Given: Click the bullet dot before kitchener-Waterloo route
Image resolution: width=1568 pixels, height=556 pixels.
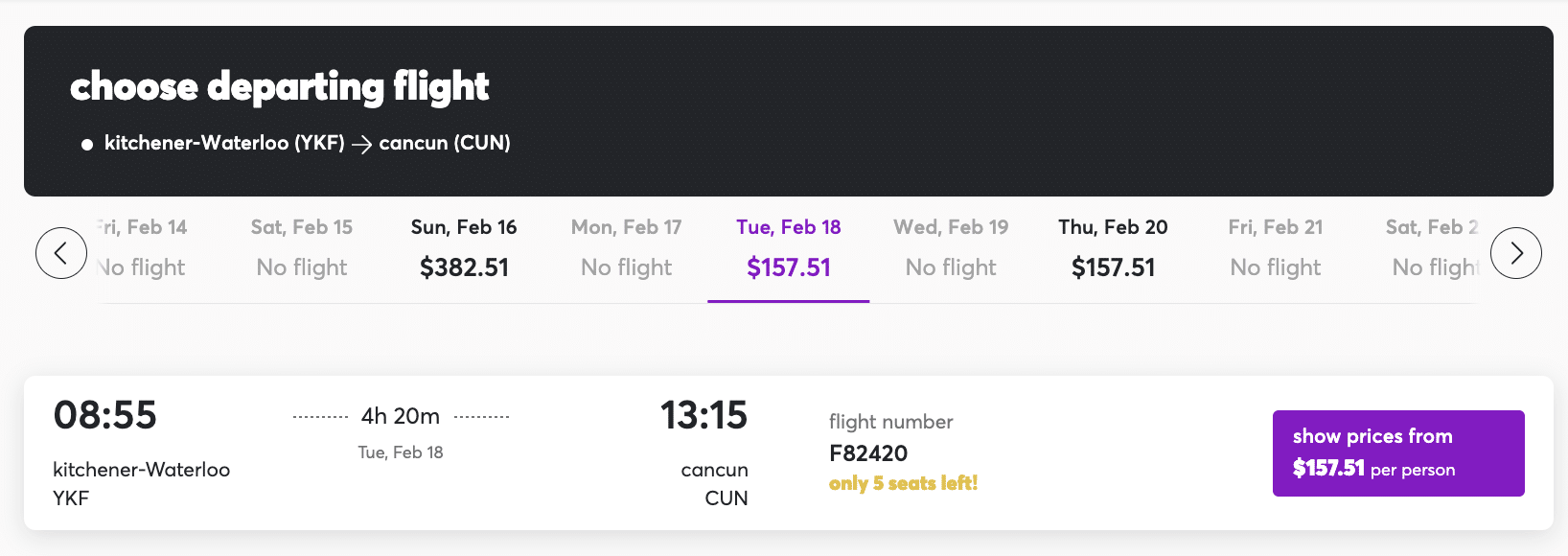Looking at the screenshot, I should (87, 145).
